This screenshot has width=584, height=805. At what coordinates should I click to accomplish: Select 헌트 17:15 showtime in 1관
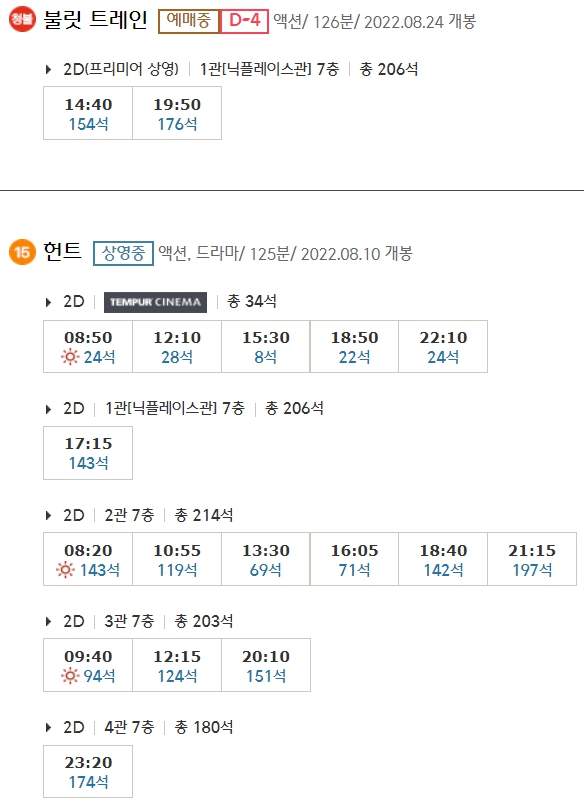[x=88, y=453]
